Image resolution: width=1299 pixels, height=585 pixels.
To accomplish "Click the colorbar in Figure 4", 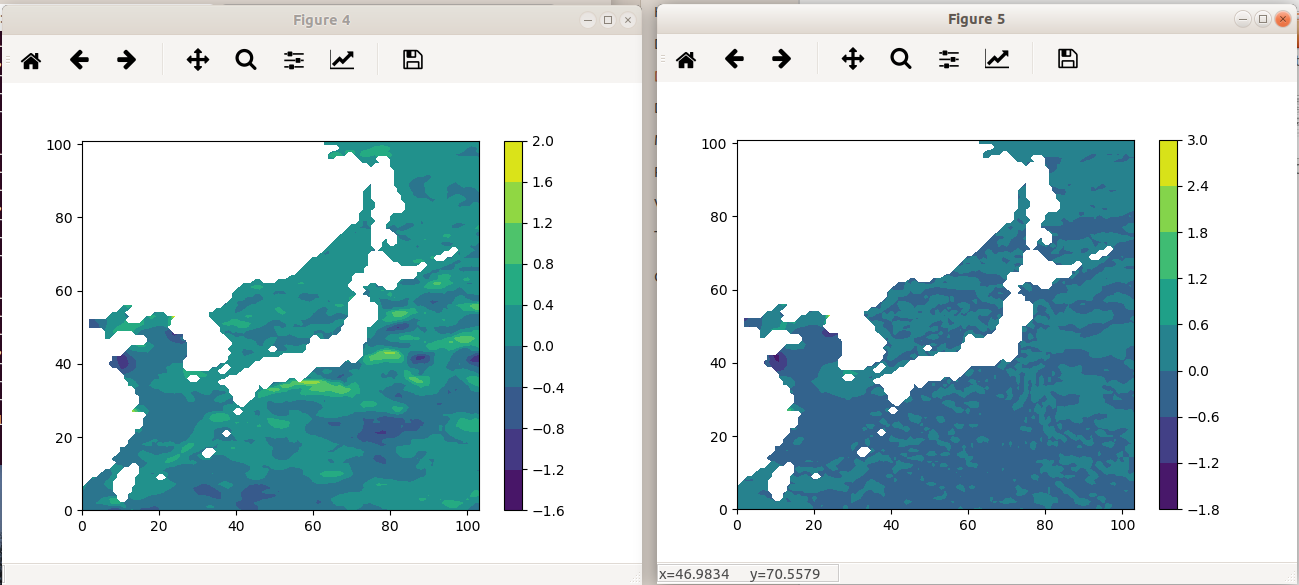I will pyautogui.click(x=513, y=325).
